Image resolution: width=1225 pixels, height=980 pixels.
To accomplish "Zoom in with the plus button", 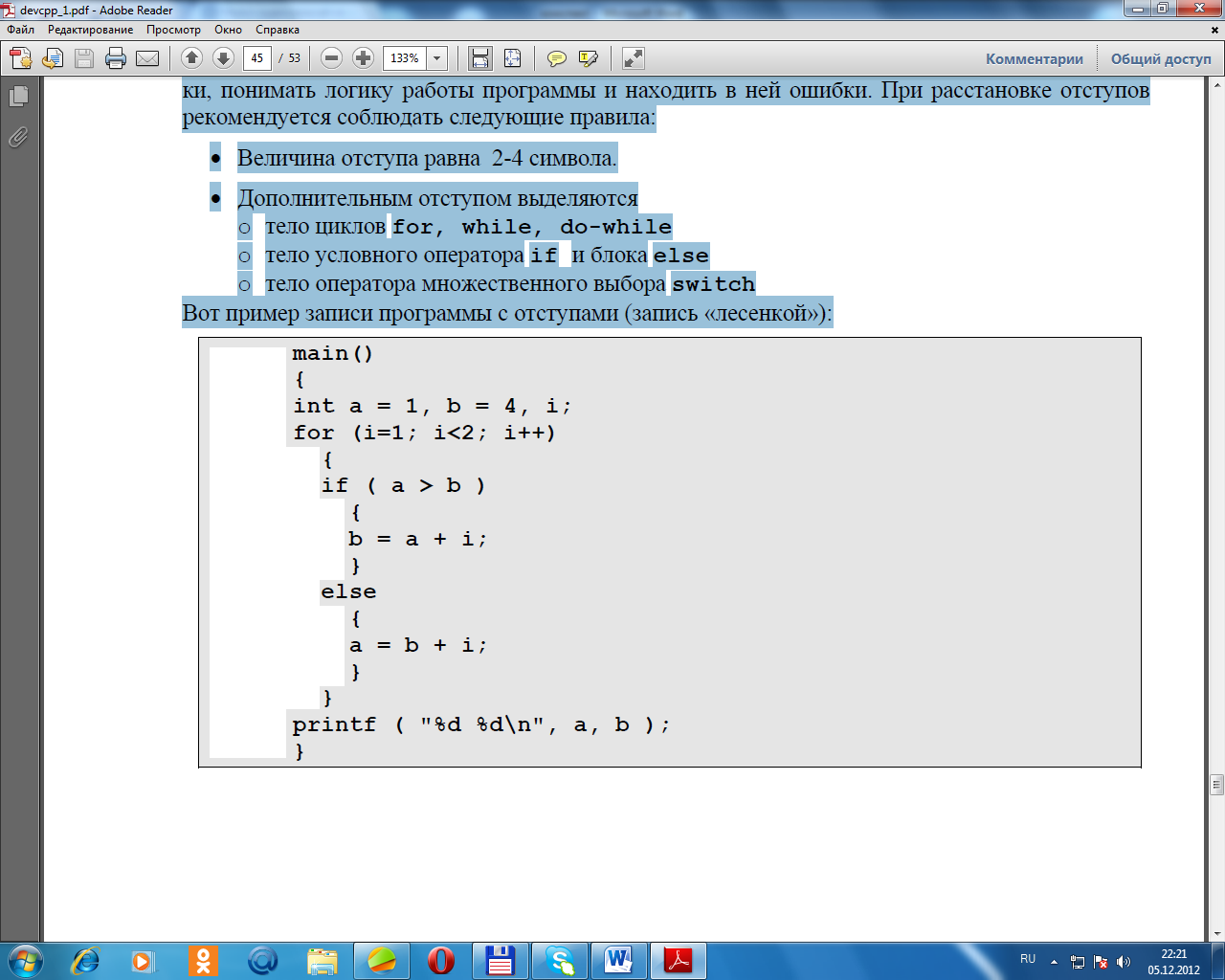I will click(363, 58).
